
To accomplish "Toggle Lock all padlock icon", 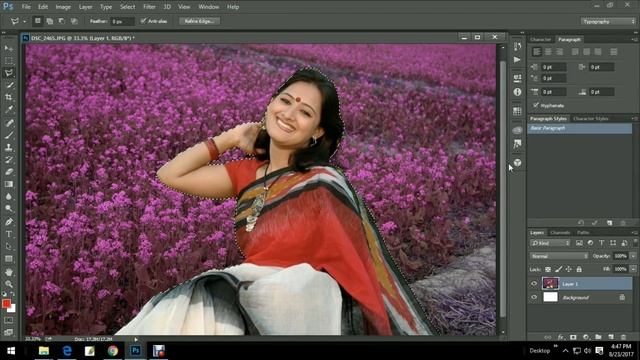I will (579, 269).
